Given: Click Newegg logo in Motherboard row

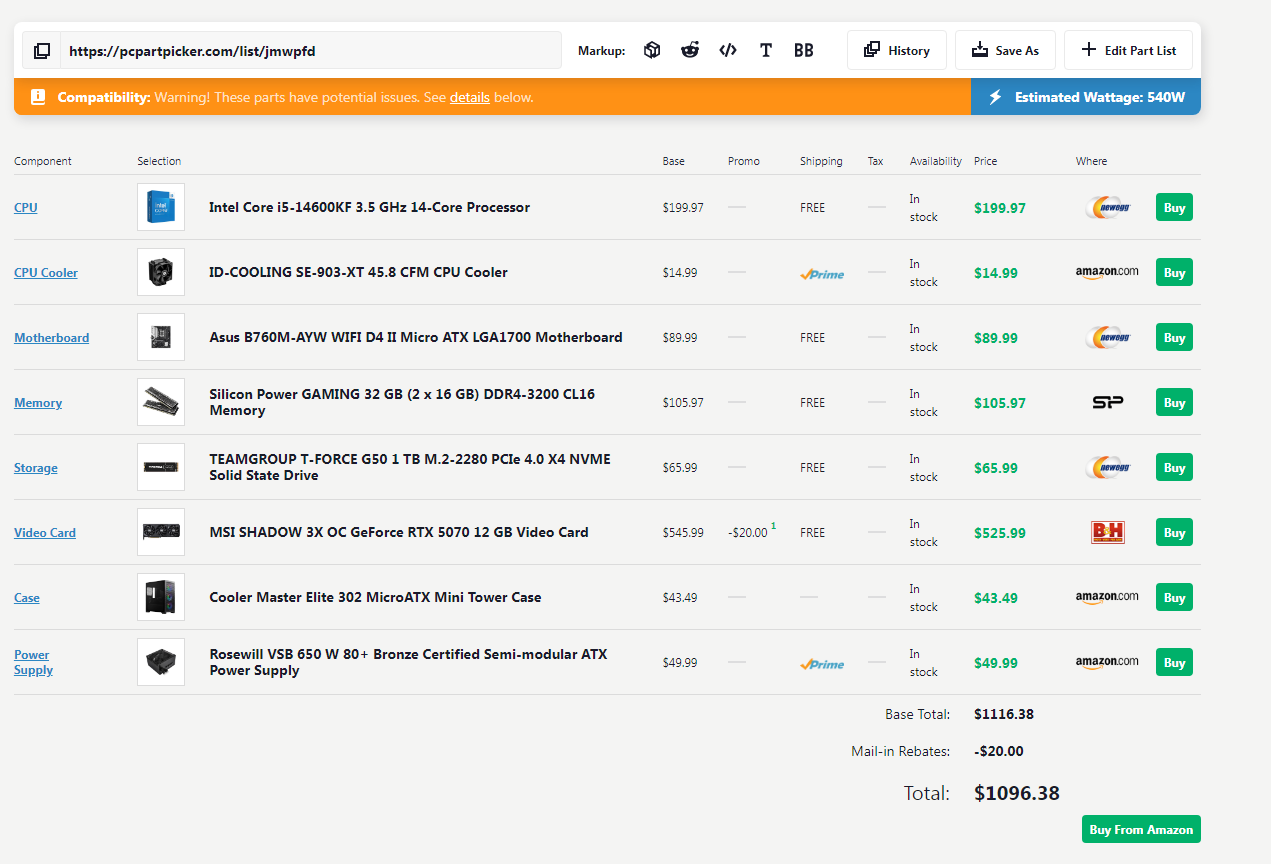Looking at the screenshot, I should [x=1107, y=337].
